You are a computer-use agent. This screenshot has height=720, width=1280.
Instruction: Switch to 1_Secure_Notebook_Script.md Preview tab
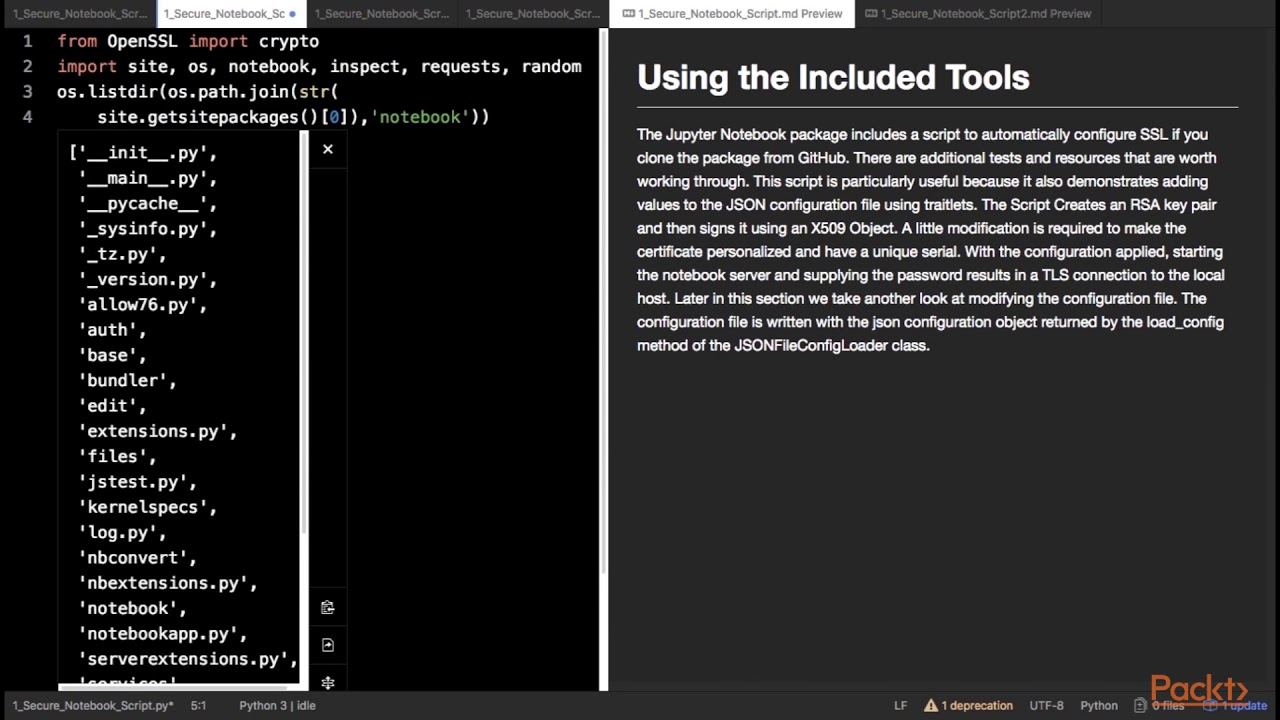click(x=732, y=14)
